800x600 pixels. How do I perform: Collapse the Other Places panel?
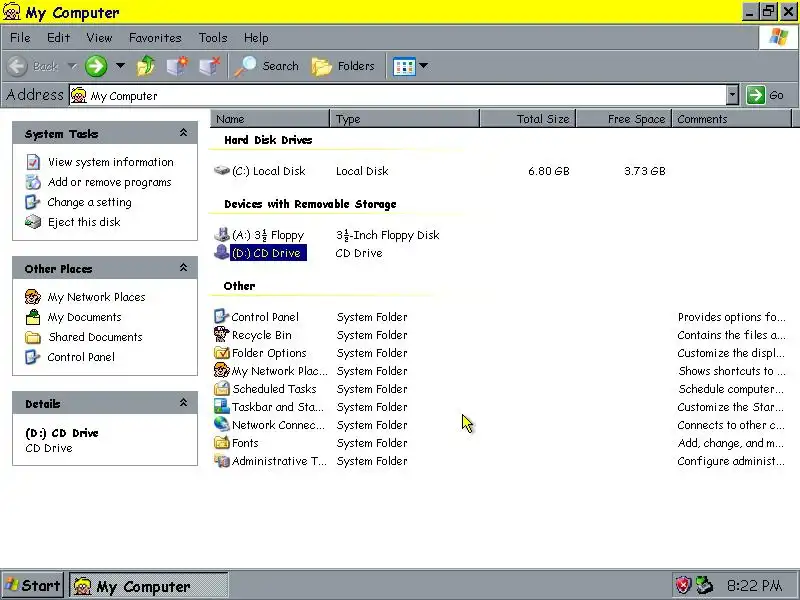[x=183, y=268]
